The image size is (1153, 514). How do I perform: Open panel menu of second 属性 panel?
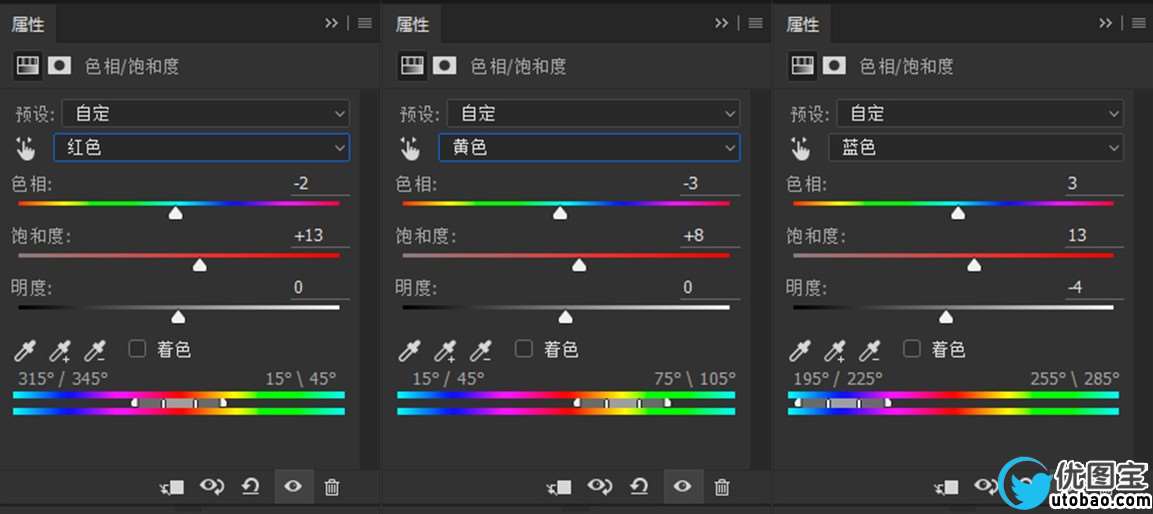755,24
